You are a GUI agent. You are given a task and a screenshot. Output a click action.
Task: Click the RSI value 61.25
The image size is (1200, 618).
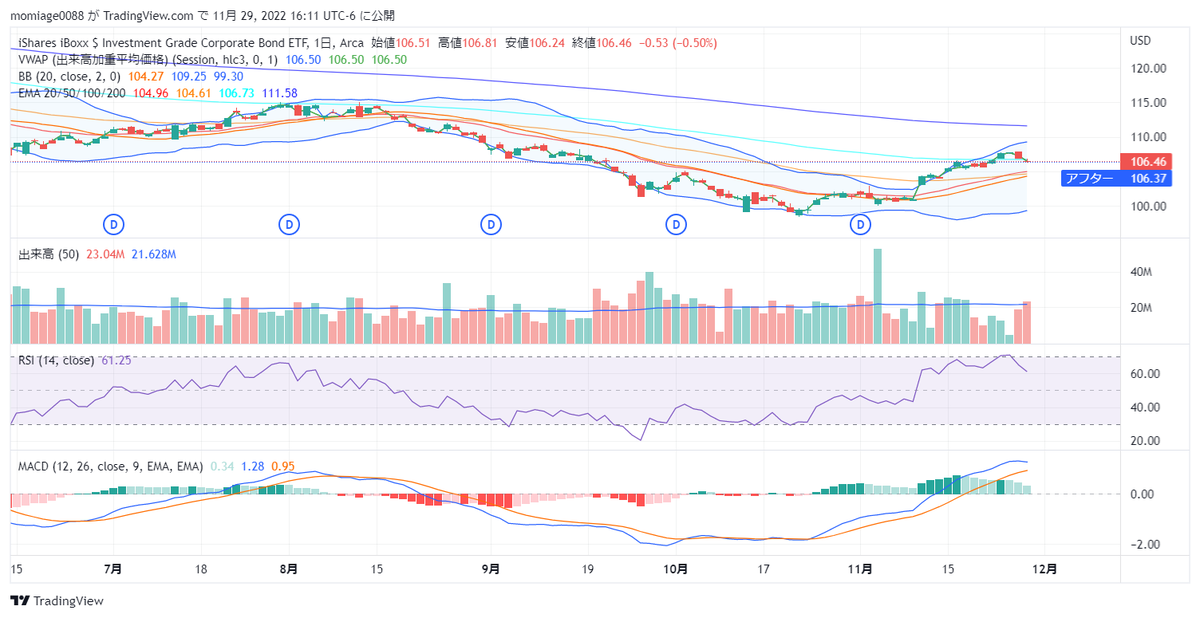click(116, 360)
